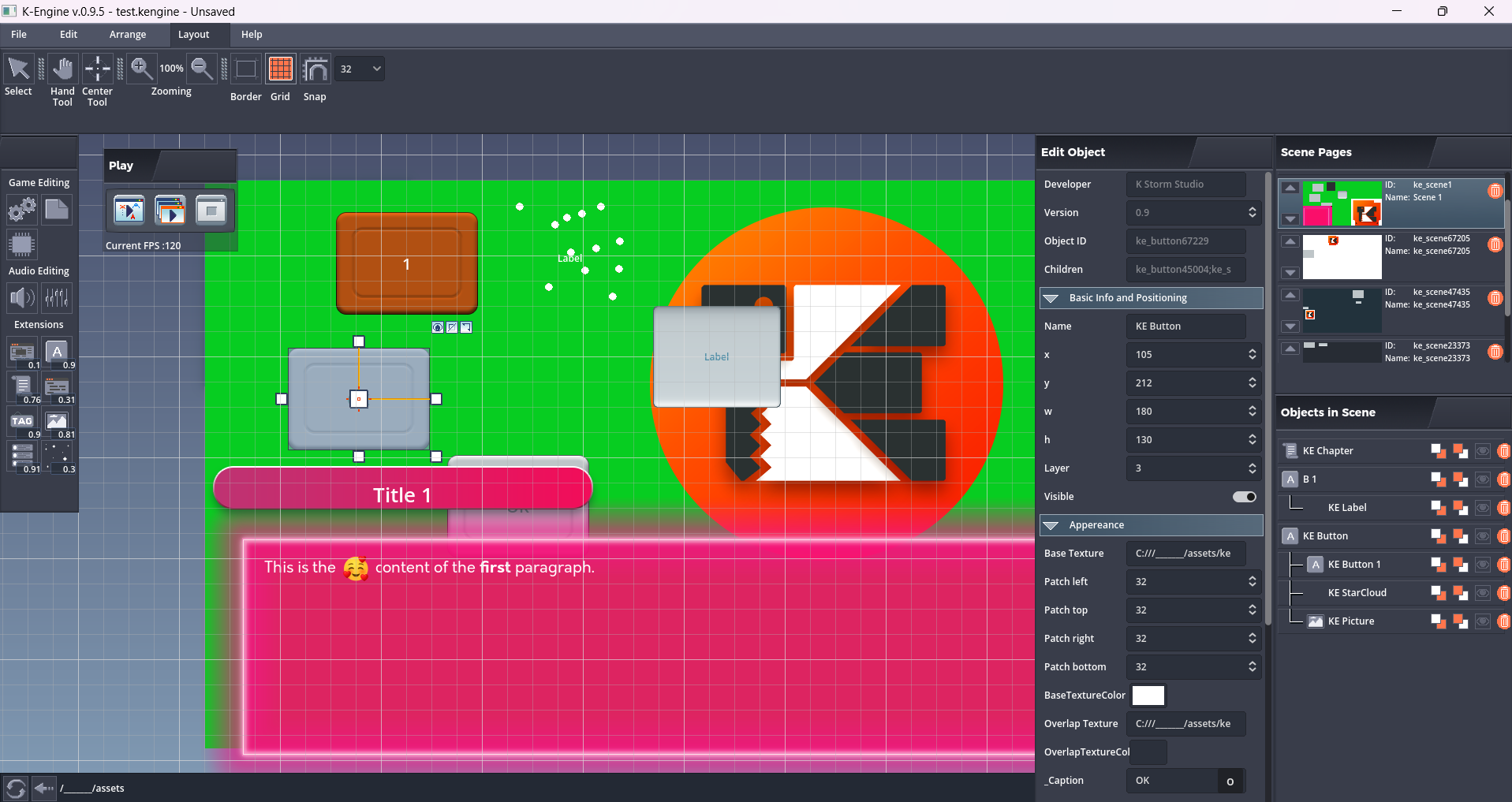Delete the KE StarCloud object
This screenshot has height=802, width=1512.
tap(1504, 593)
